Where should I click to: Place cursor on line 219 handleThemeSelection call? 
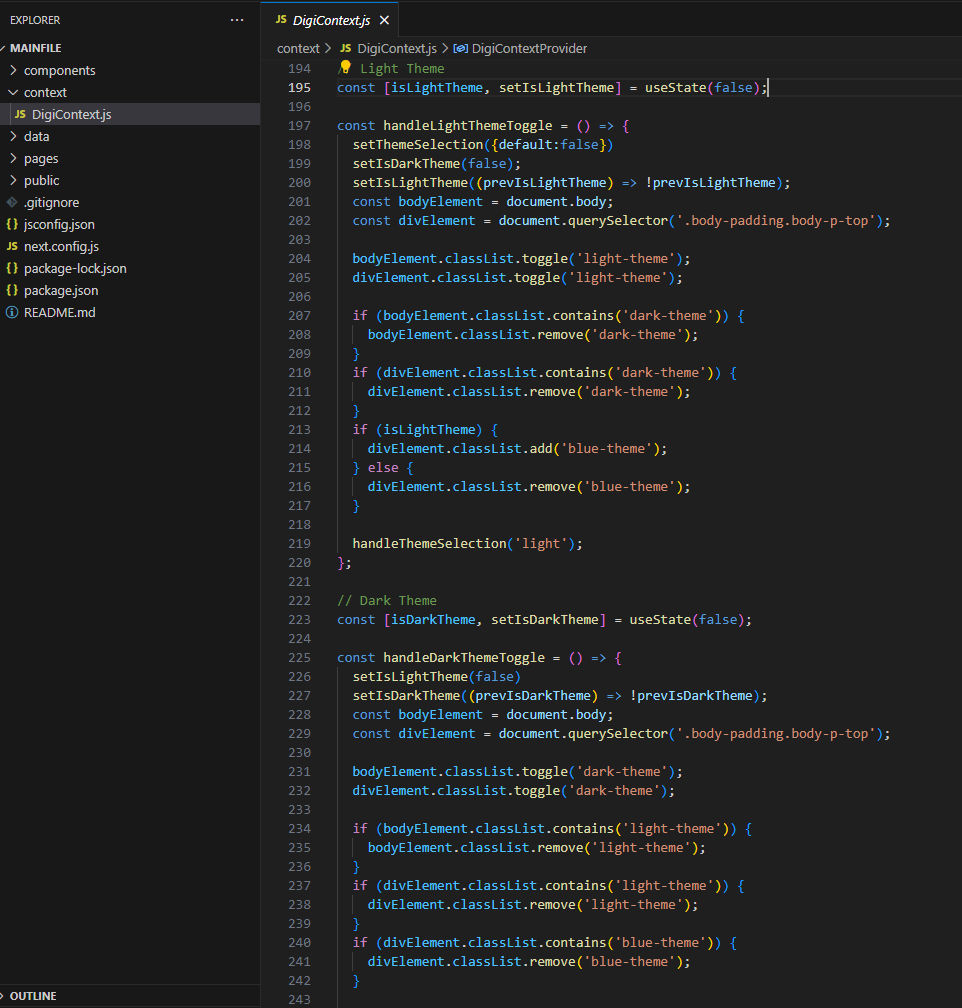click(x=428, y=543)
